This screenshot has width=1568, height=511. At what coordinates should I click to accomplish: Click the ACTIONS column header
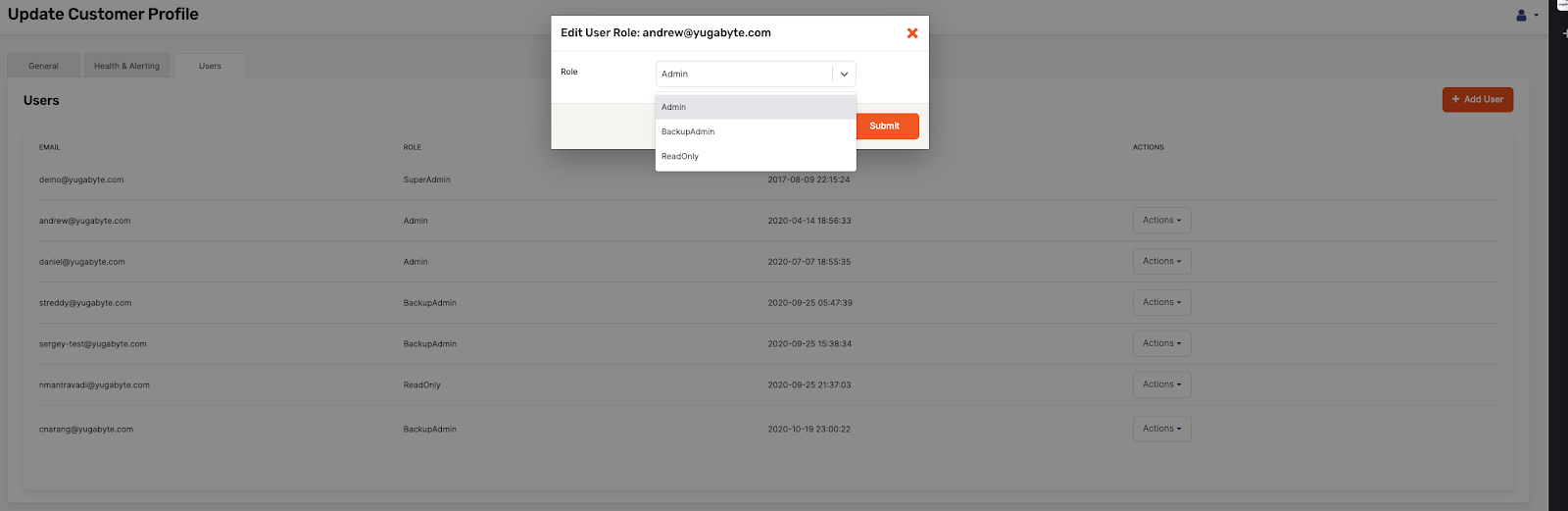[1149, 147]
